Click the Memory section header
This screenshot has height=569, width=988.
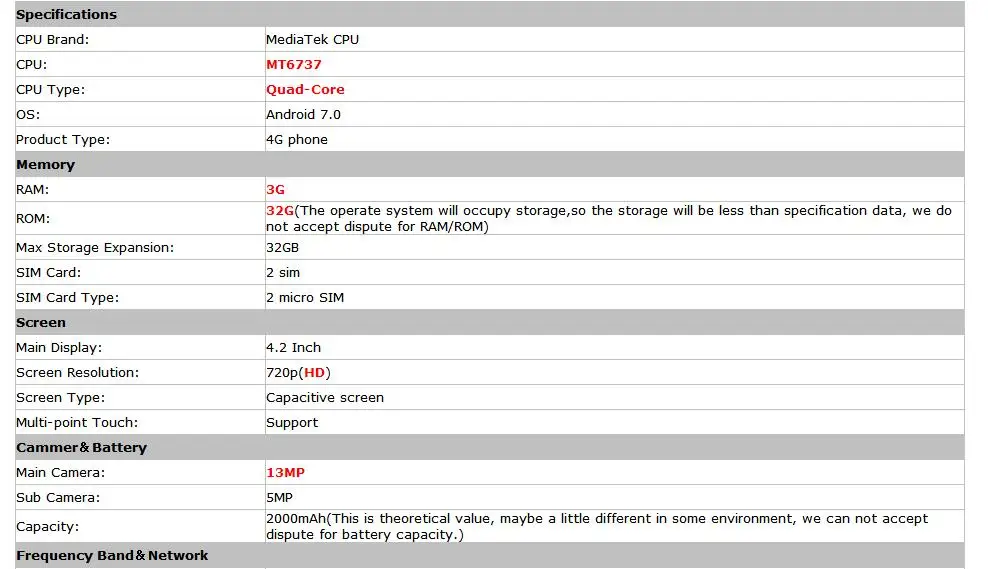pos(45,164)
